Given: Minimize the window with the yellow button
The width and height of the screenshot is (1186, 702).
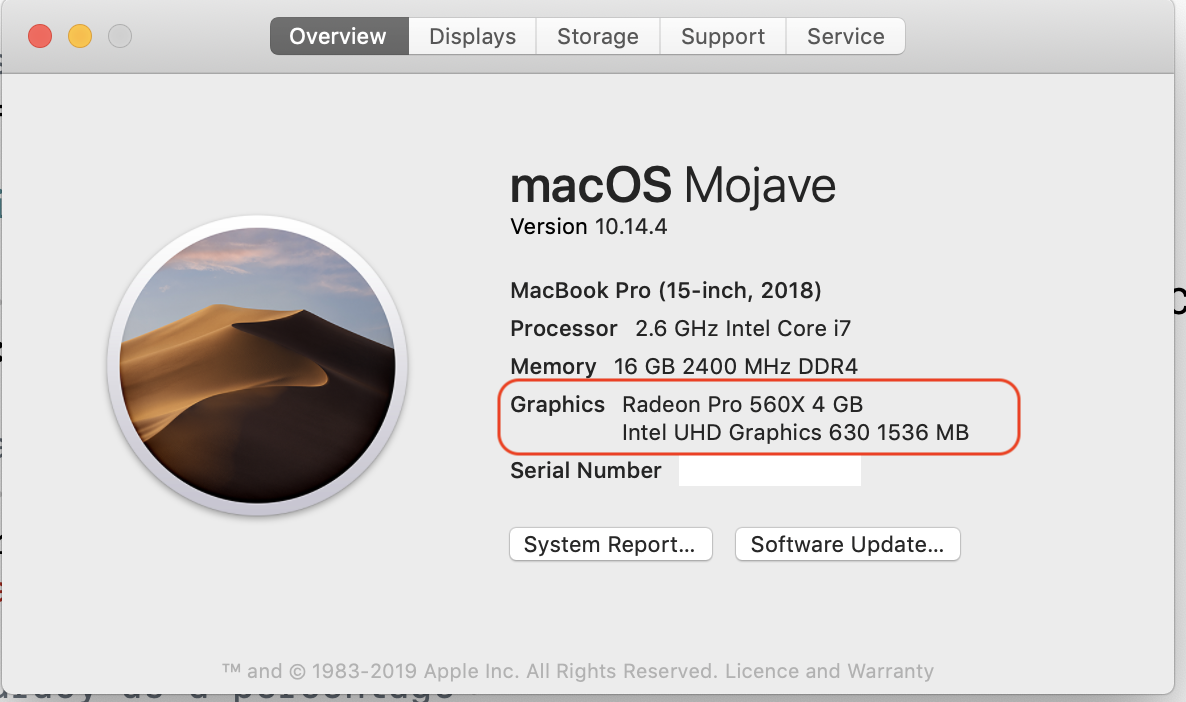Looking at the screenshot, I should click(80, 37).
